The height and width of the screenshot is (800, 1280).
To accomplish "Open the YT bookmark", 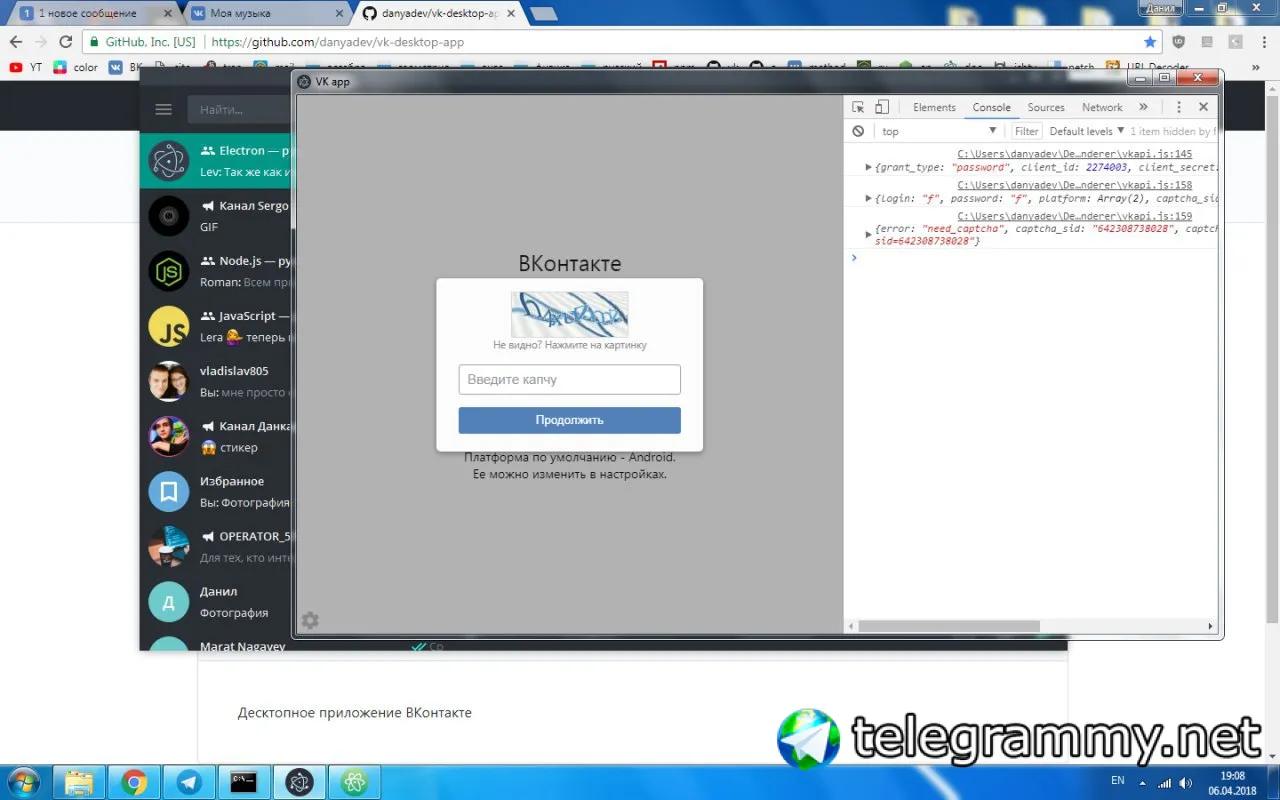I will [26, 67].
